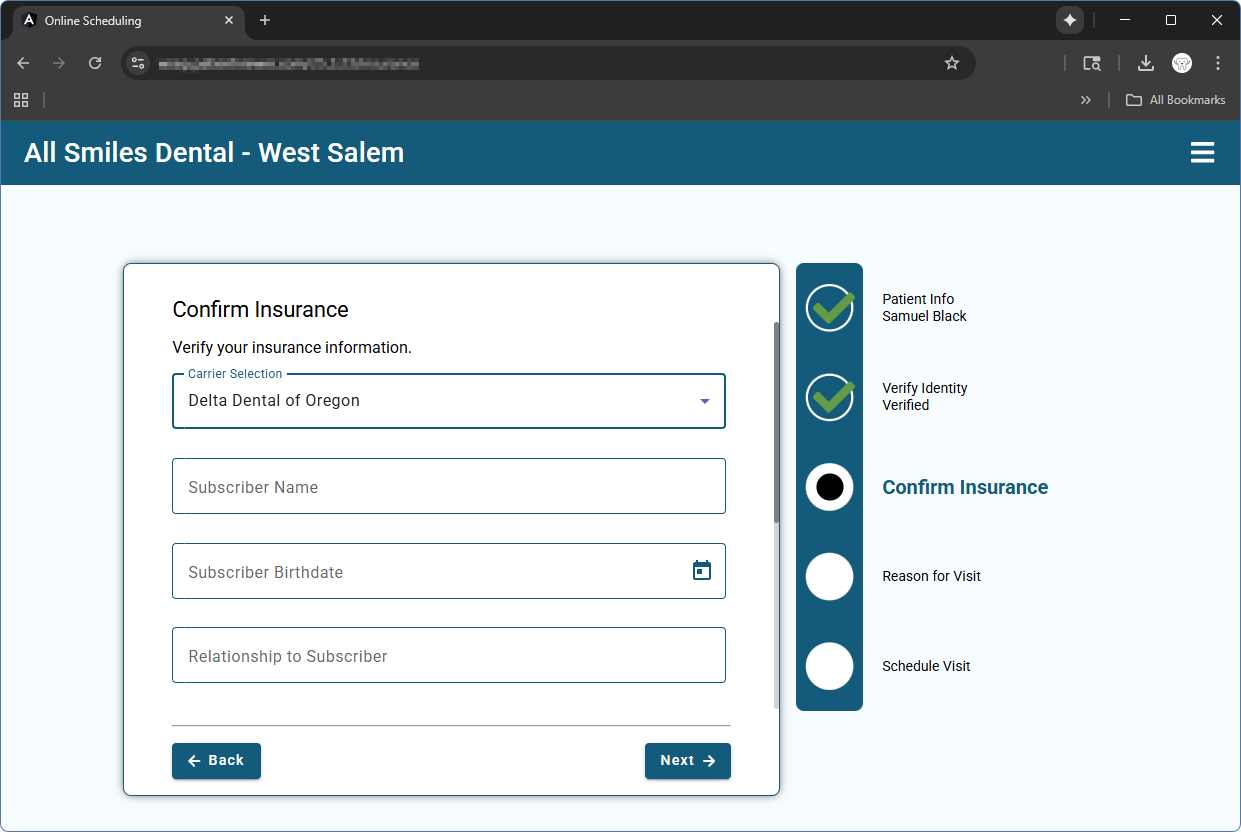Select the Reason for Visit step circle
This screenshot has height=832, width=1241.
coord(829,576)
